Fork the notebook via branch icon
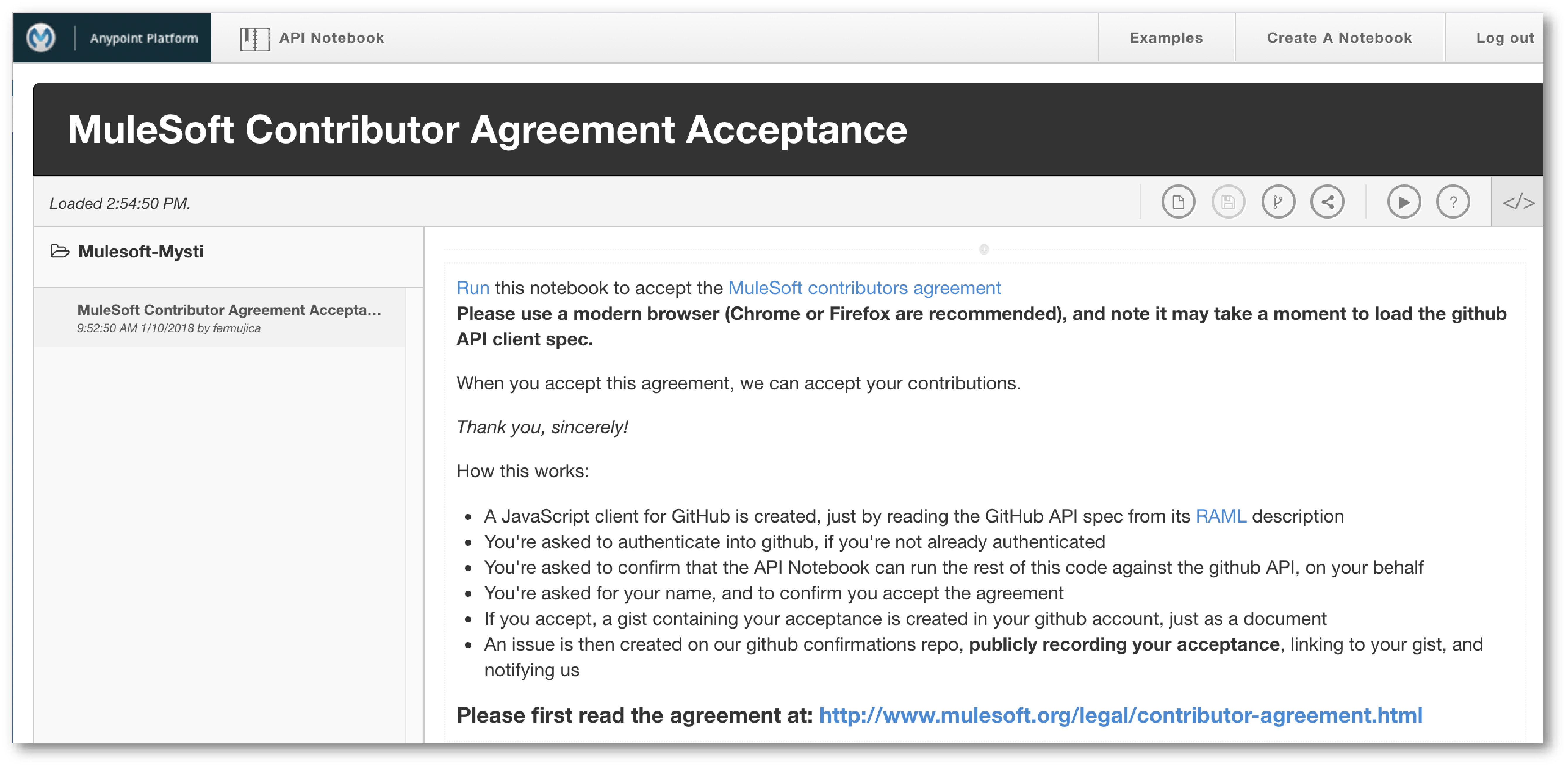Viewport: 1568px width, 768px height. click(1278, 202)
